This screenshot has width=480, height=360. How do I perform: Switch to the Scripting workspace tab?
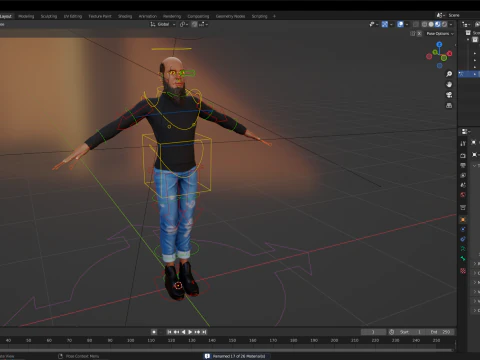click(259, 16)
